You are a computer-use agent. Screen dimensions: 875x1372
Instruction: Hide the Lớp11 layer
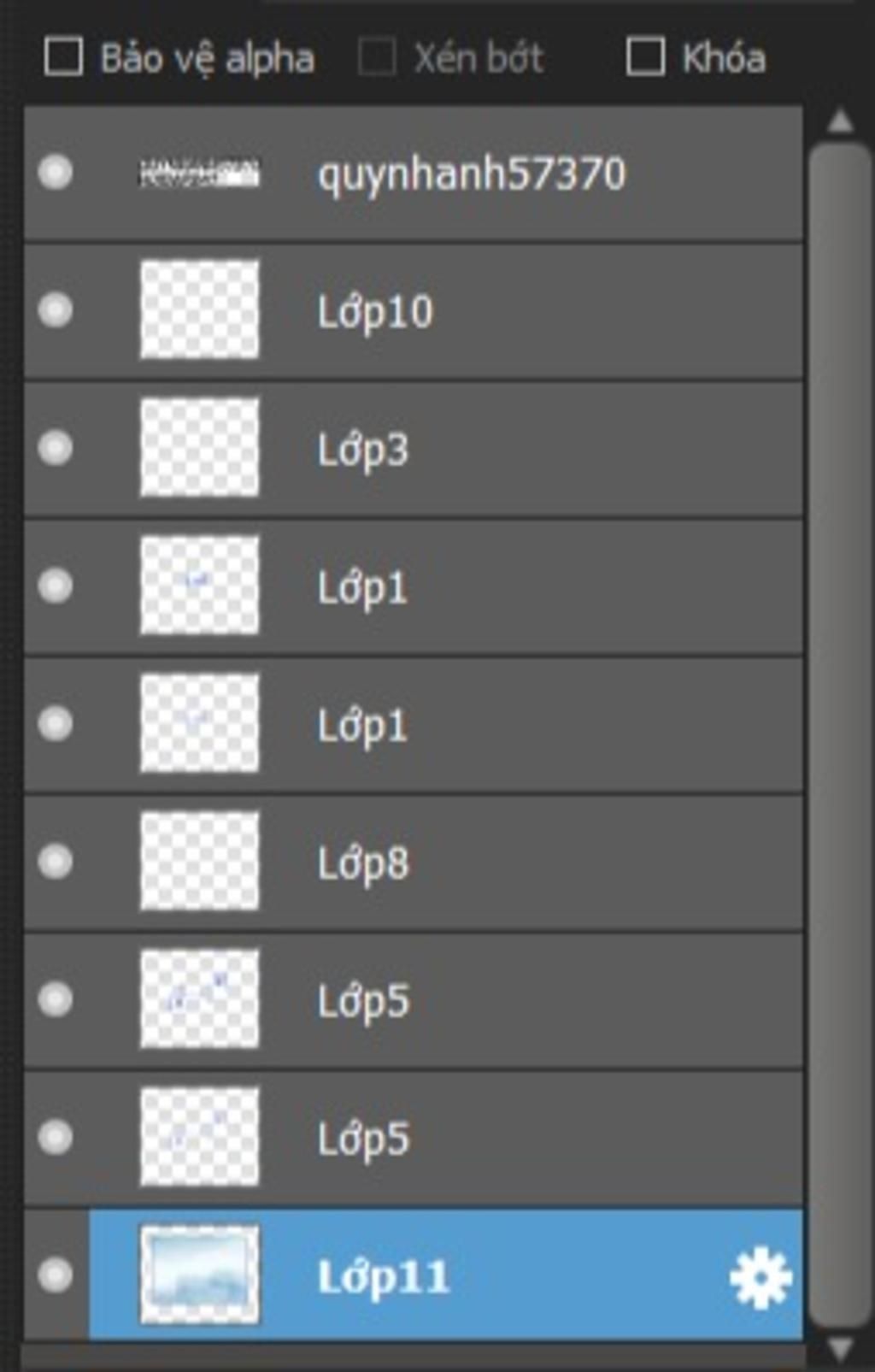tap(56, 1275)
